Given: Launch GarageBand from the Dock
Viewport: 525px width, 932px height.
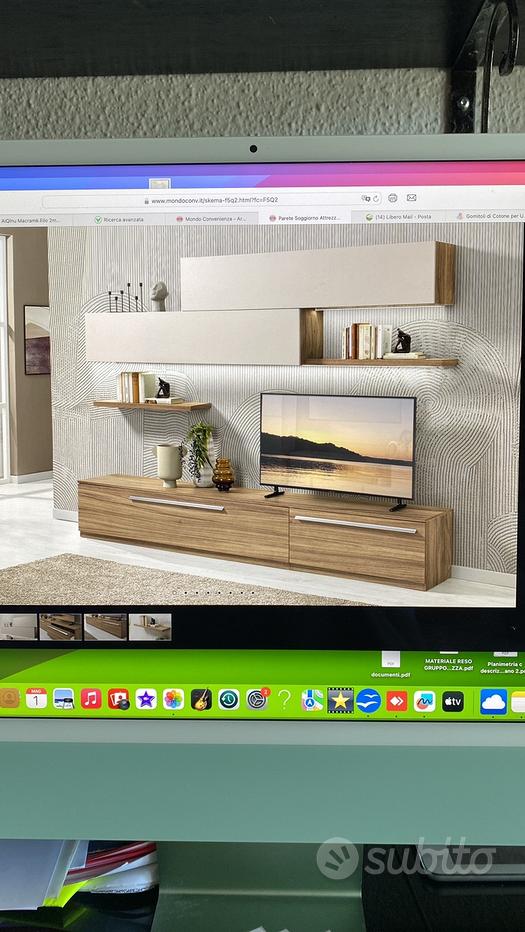Looking at the screenshot, I should click(x=202, y=700).
